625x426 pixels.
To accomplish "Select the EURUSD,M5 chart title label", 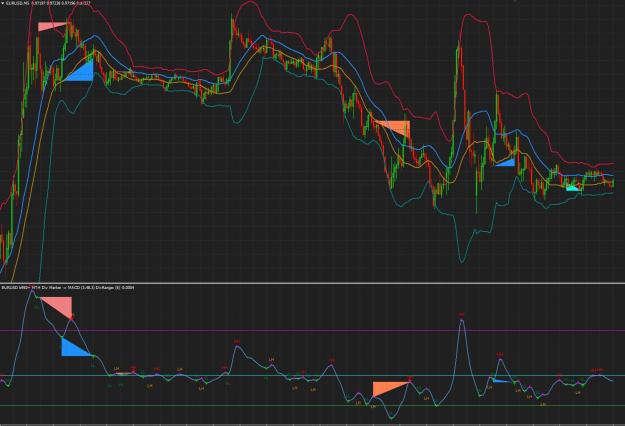I will 18,3.
